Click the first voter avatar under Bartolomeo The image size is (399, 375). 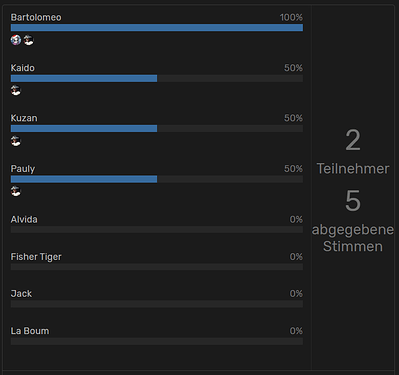point(16,40)
